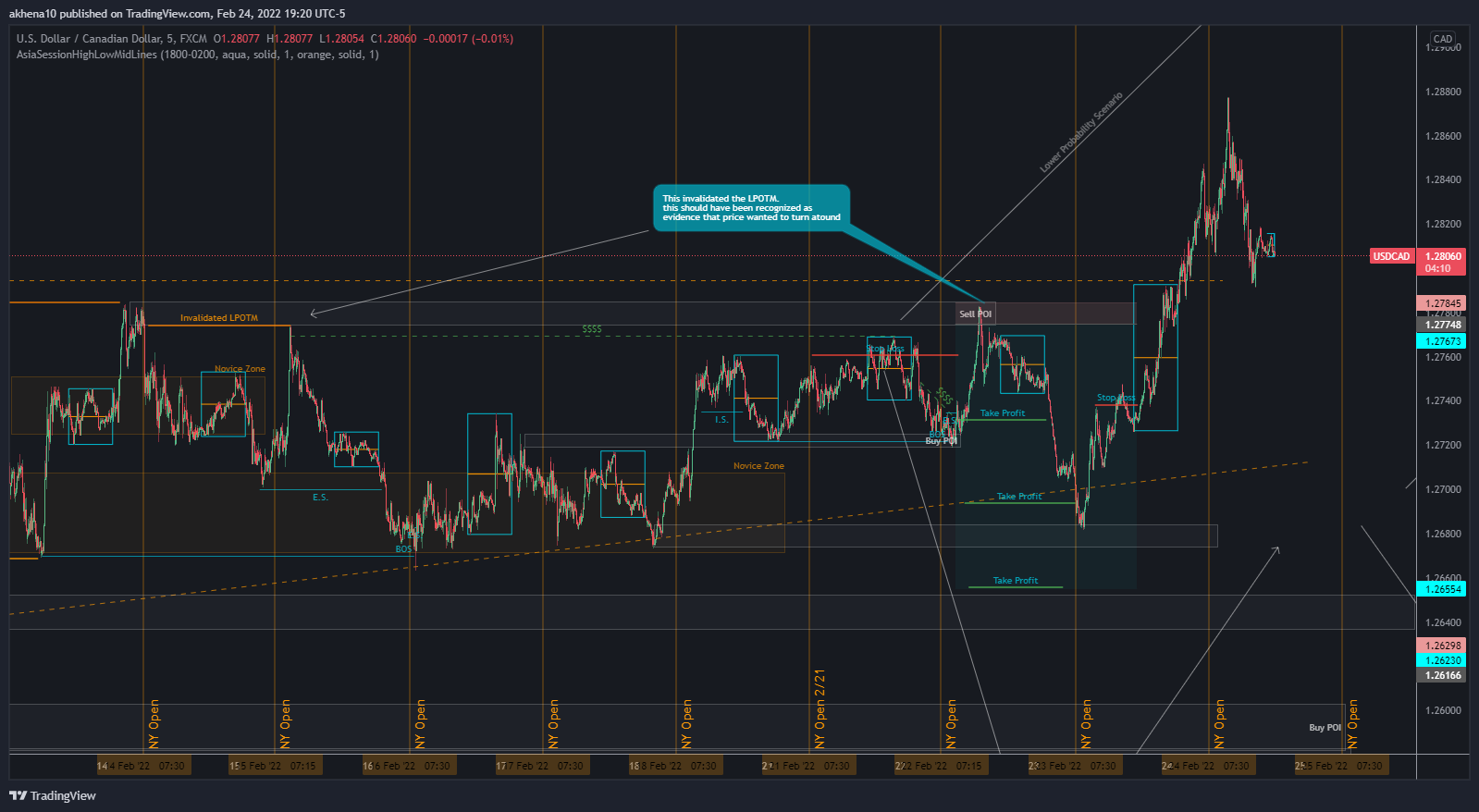1479x812 pixels.
Task: Click the aqua price label 1.27673
Action: (x=1442, y=341)
